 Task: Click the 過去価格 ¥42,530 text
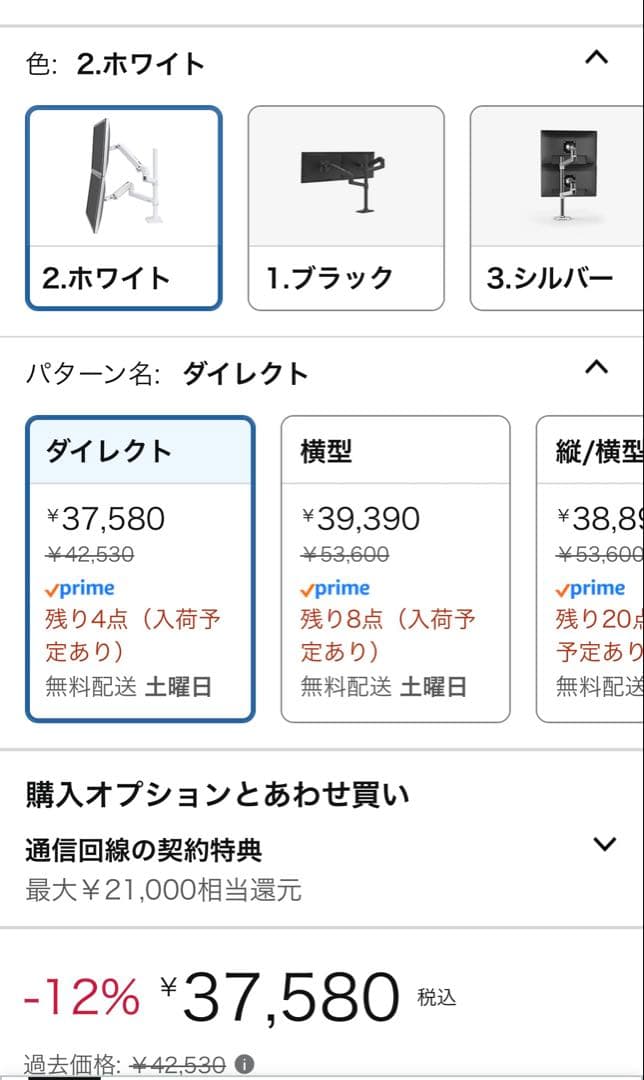click(x=125, y=1066)
